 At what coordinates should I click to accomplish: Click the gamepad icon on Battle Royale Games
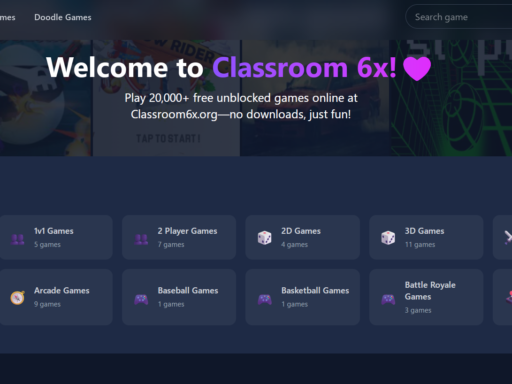[x=388, y=299]
